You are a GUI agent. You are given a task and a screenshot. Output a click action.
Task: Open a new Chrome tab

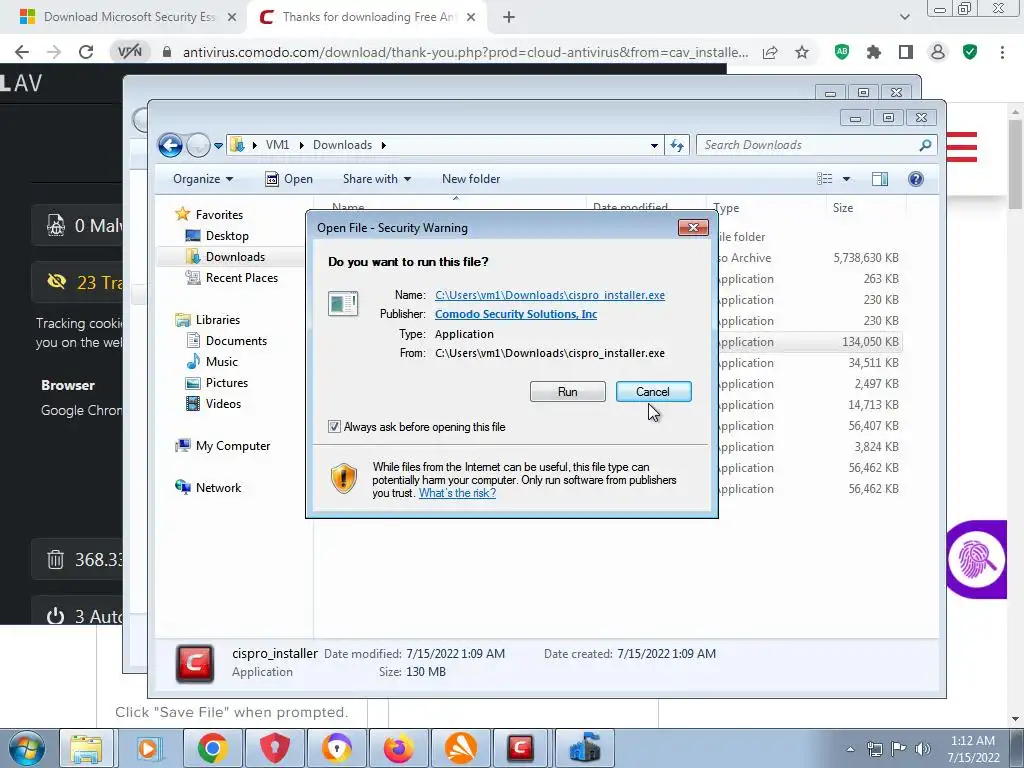coord(509,18)
